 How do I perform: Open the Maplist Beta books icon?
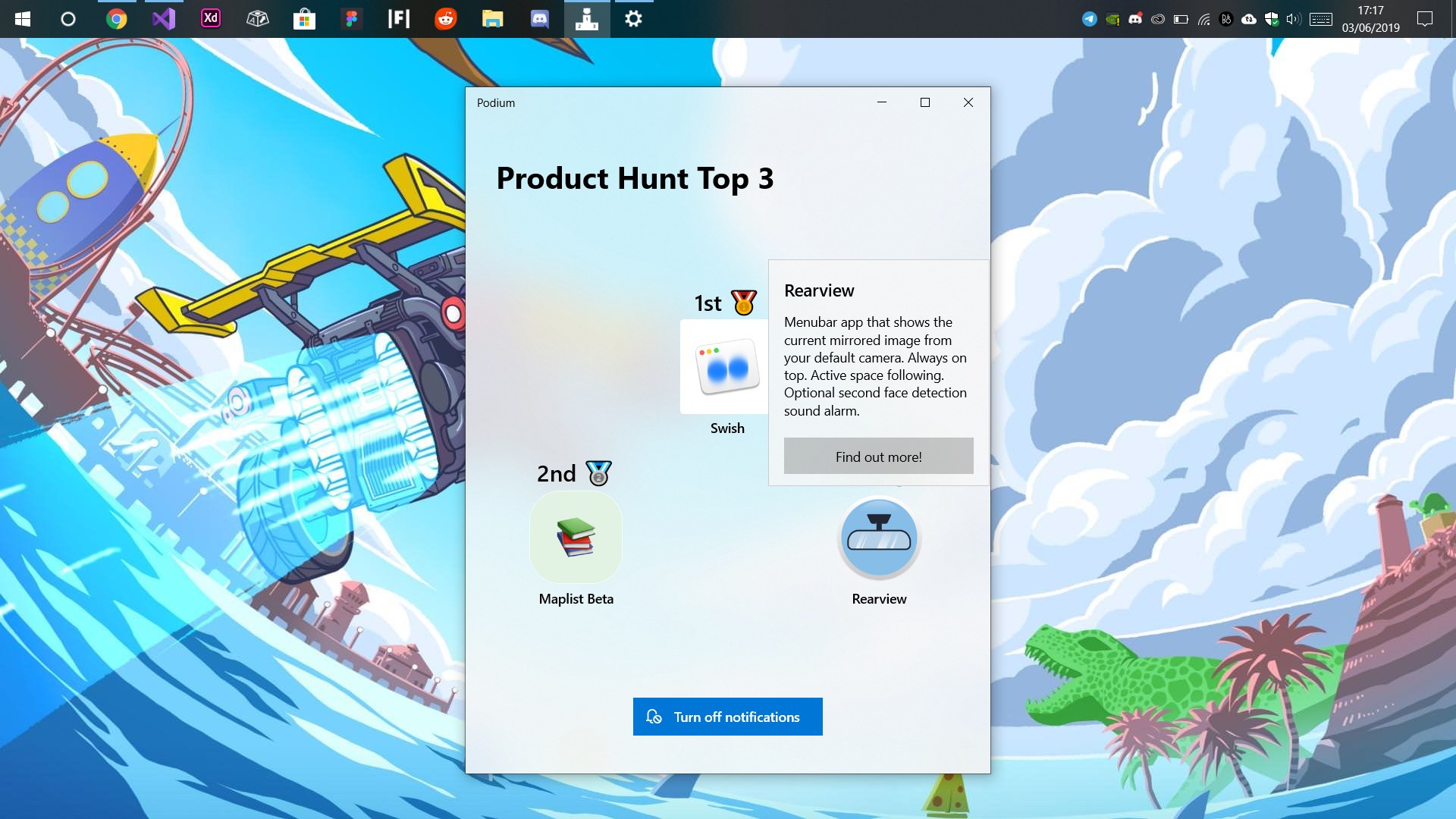pyautogui.click(x=576, y=537)
